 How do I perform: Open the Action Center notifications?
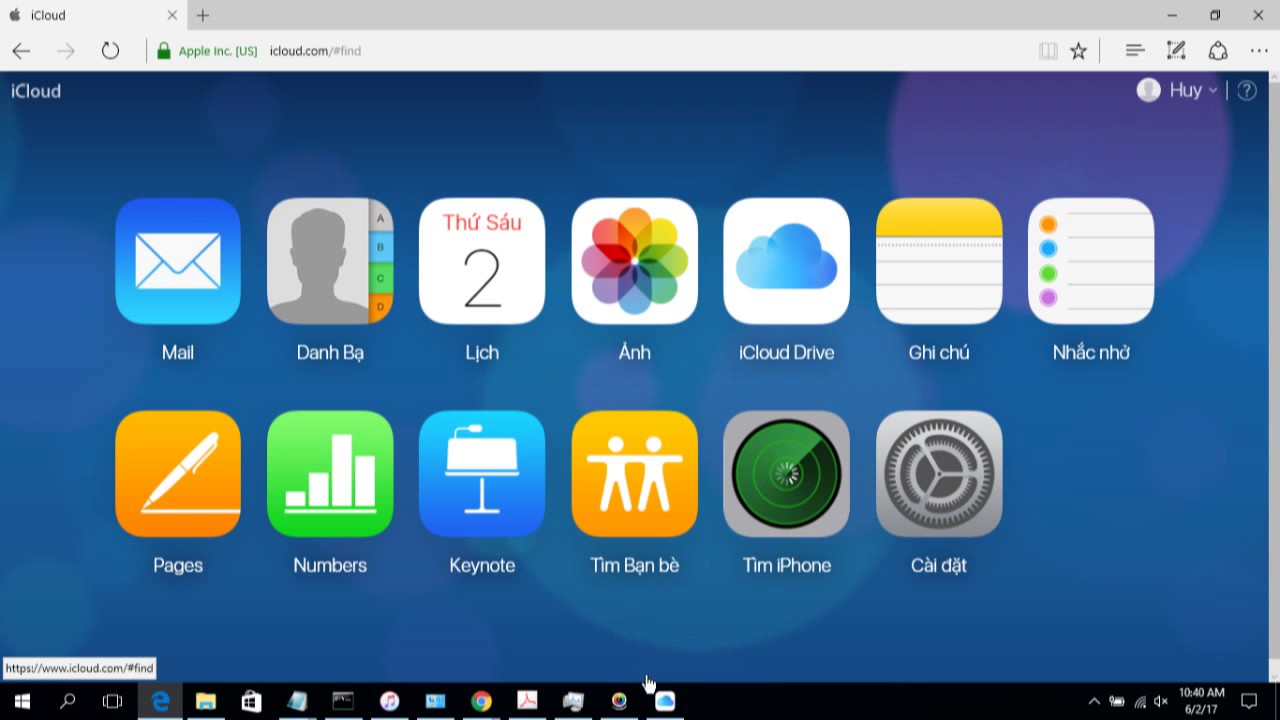tap(1249, 701)
